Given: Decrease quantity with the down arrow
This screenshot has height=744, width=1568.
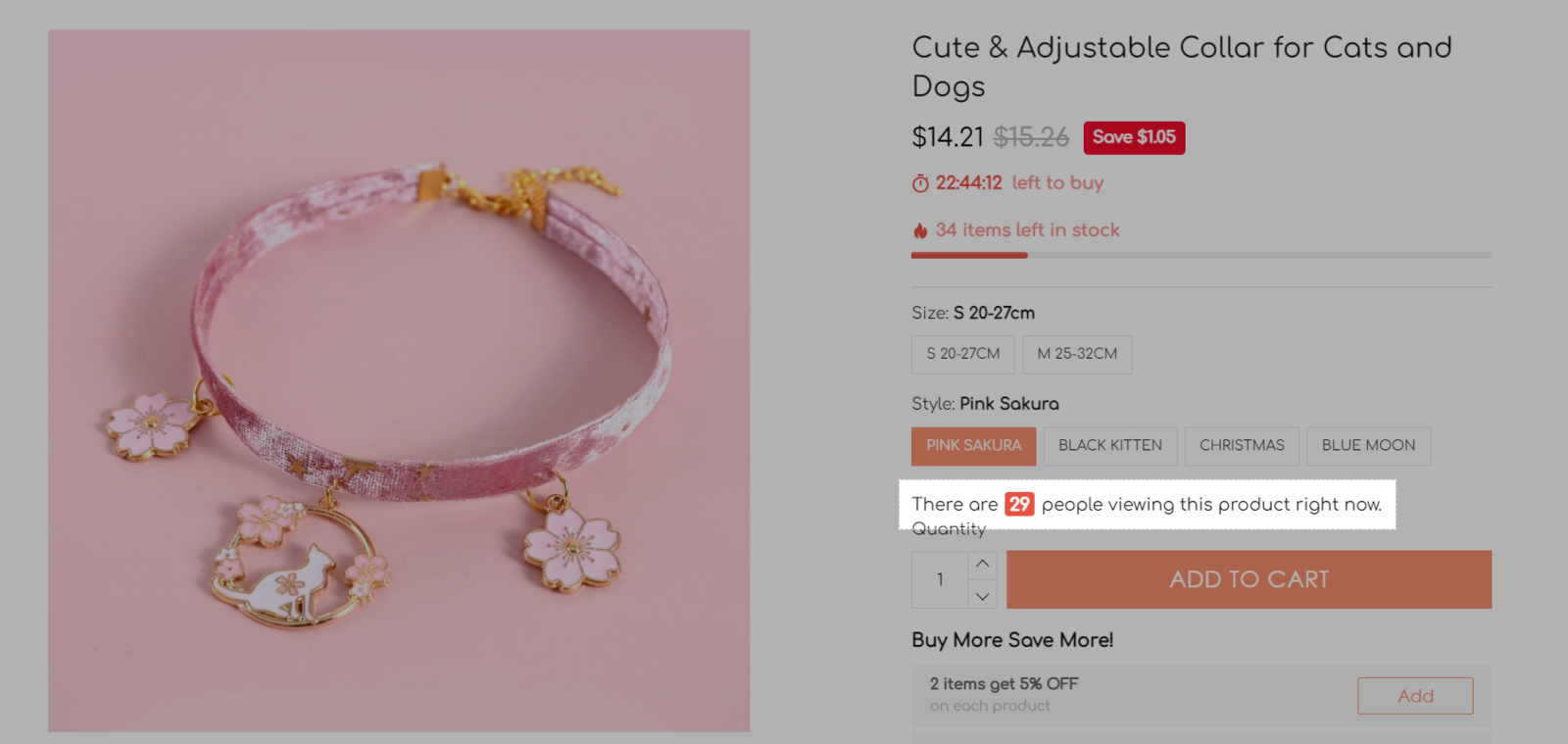Looking at the screenshot, I should (x=982, y=595).
